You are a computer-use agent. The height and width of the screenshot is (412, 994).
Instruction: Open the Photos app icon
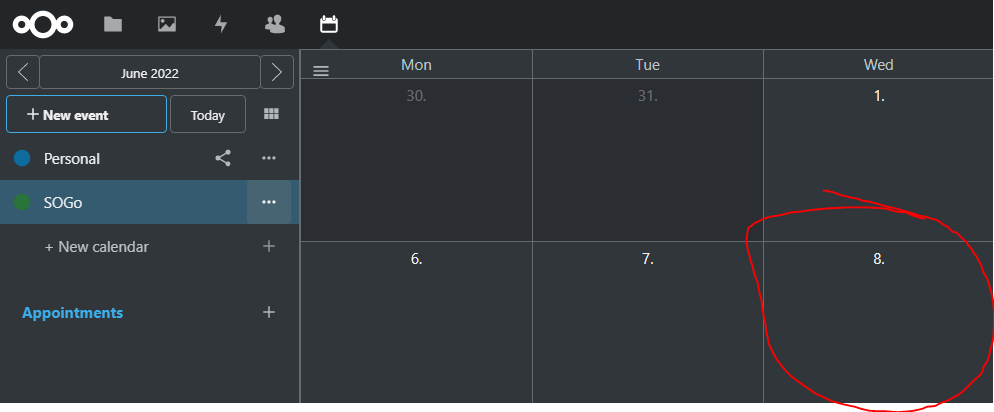167,24
